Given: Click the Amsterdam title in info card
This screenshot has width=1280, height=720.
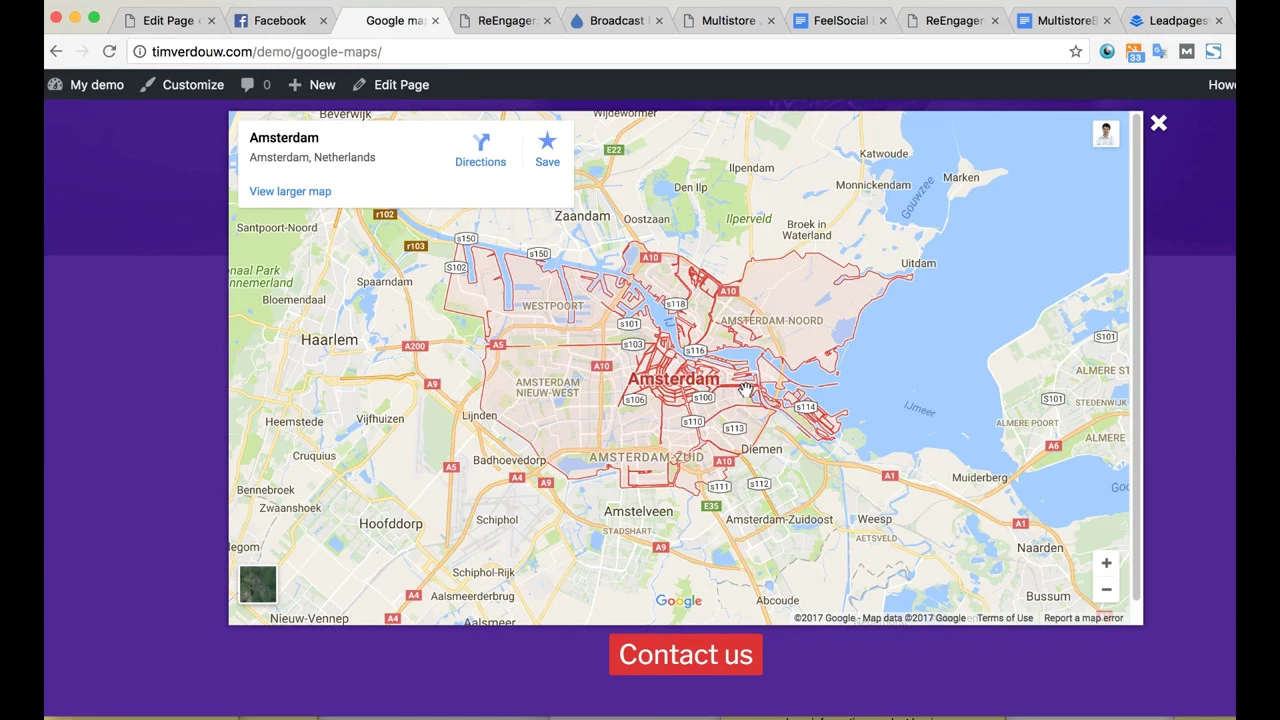Looking at the screenshot, I should [x=284, y=138].
